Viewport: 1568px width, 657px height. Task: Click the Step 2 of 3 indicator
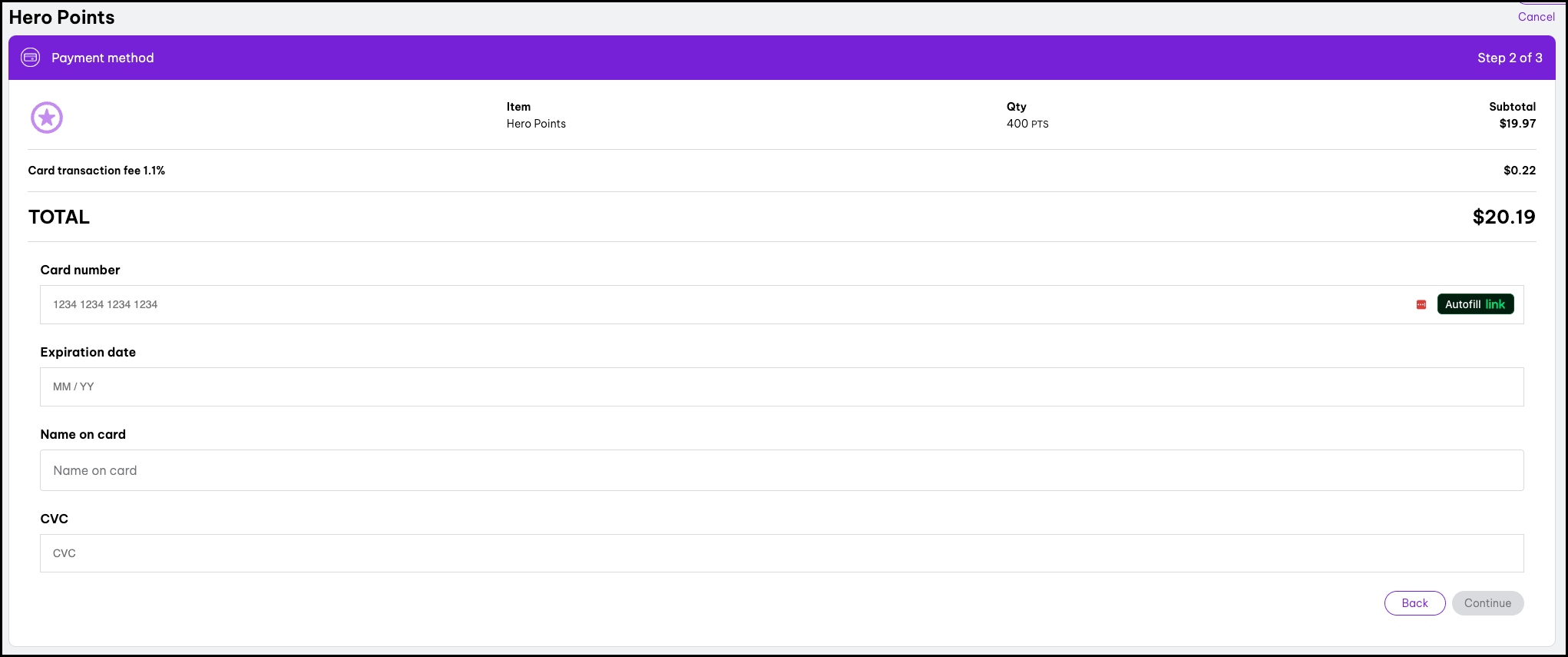(1509, 58)
